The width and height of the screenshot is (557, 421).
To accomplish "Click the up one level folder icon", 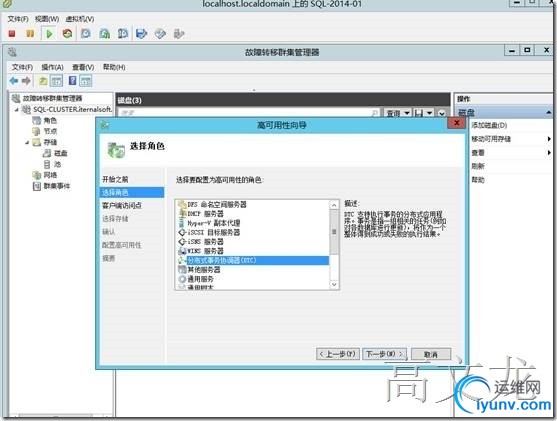I will pos(43,81).
